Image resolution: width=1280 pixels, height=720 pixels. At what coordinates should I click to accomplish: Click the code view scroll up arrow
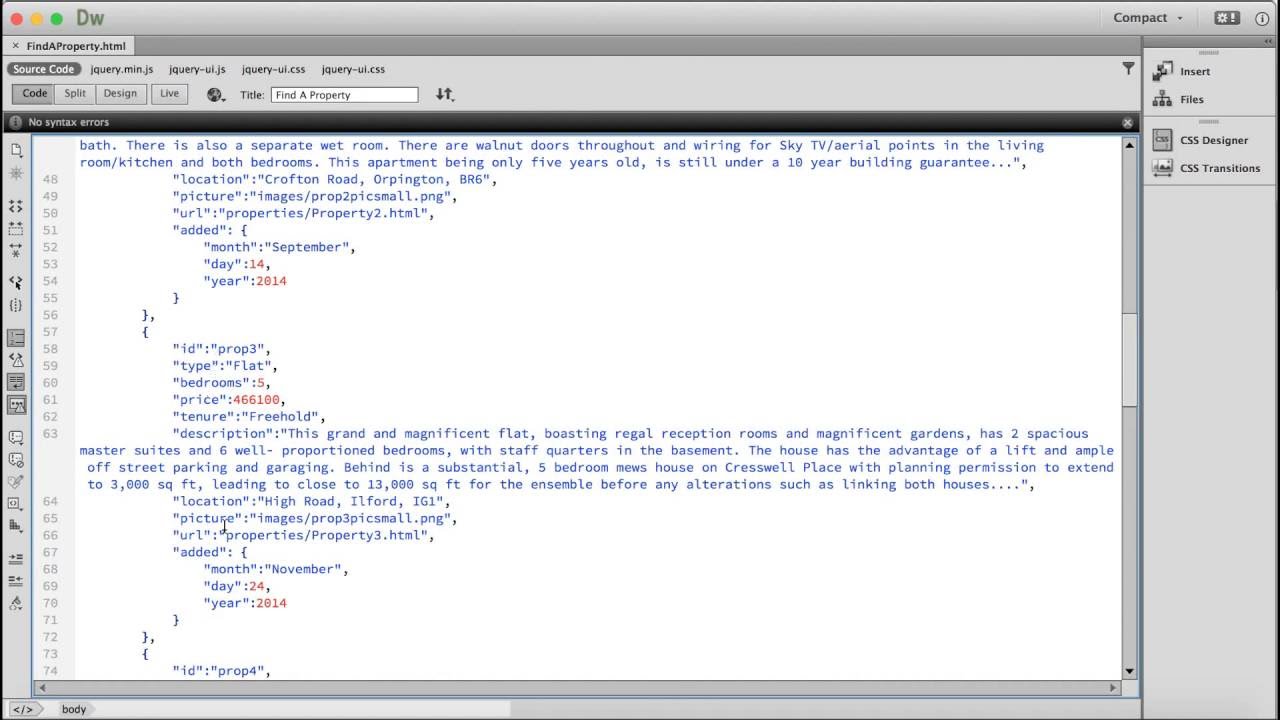pos(1130,146)
